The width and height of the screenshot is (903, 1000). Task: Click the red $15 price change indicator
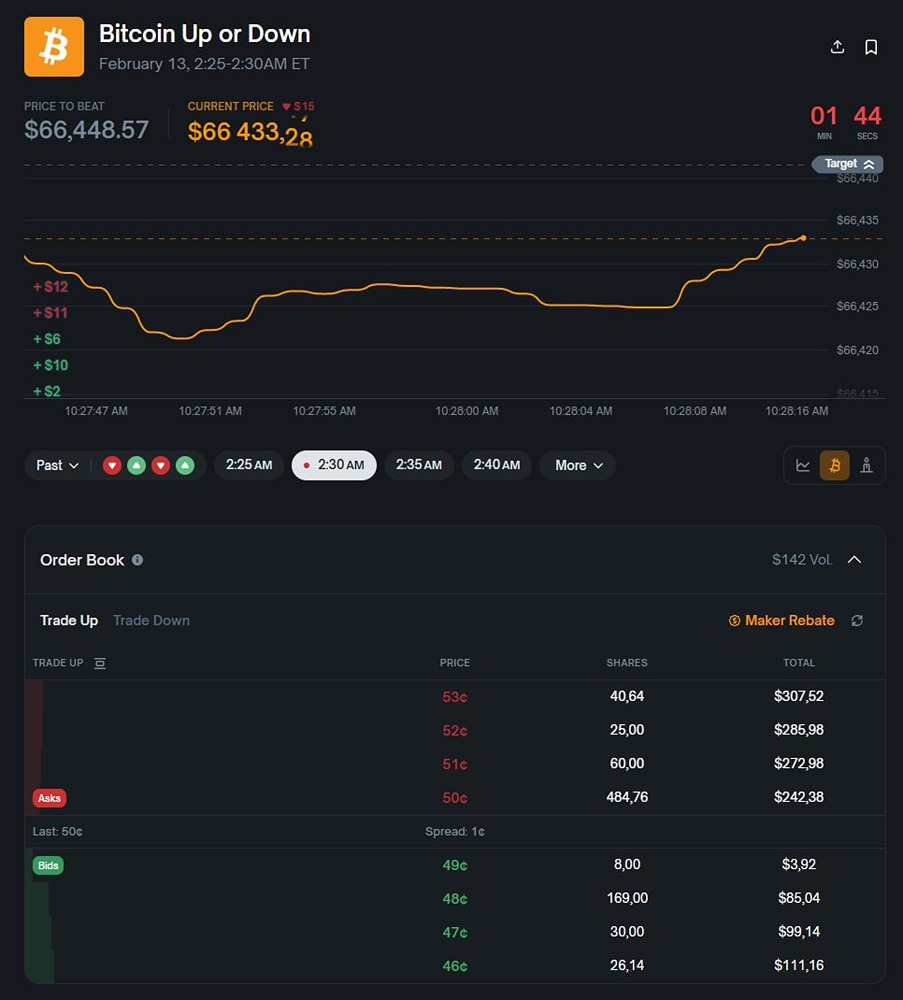click(298, 107)
